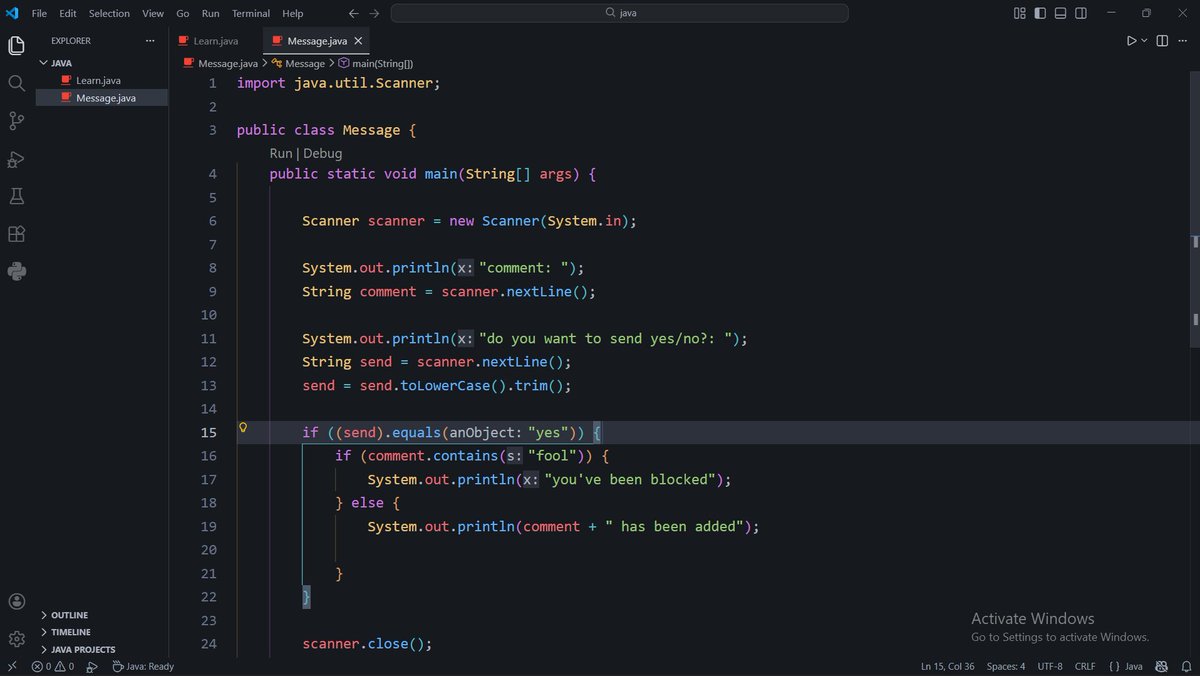Click line number 24 in gutter
Screen dimensions: 1200x676
pos(208,644)
